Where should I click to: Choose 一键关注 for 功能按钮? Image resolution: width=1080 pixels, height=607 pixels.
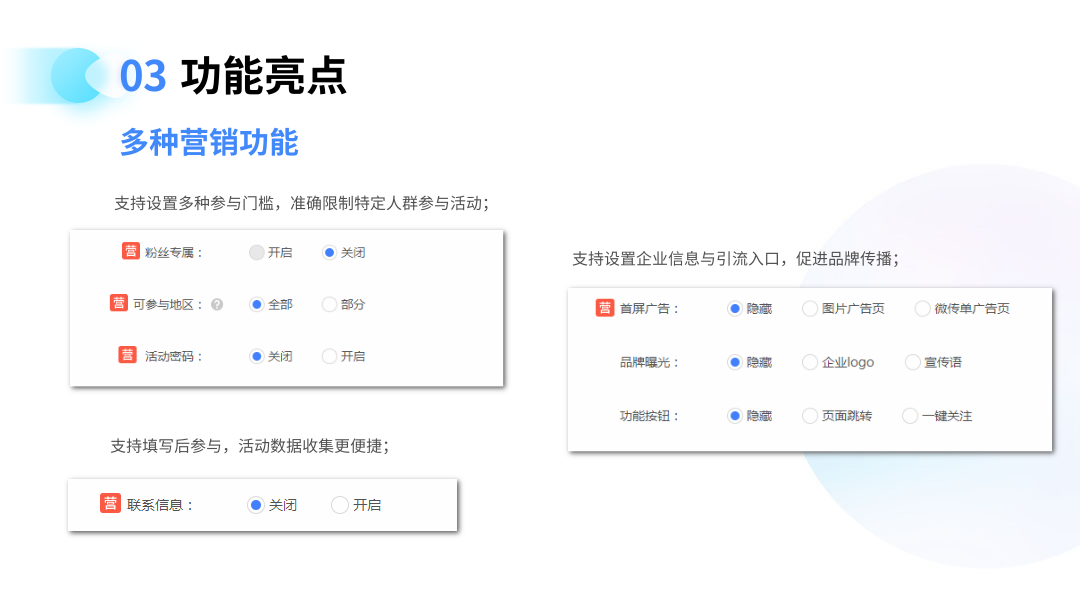click(x=910, y=416)
